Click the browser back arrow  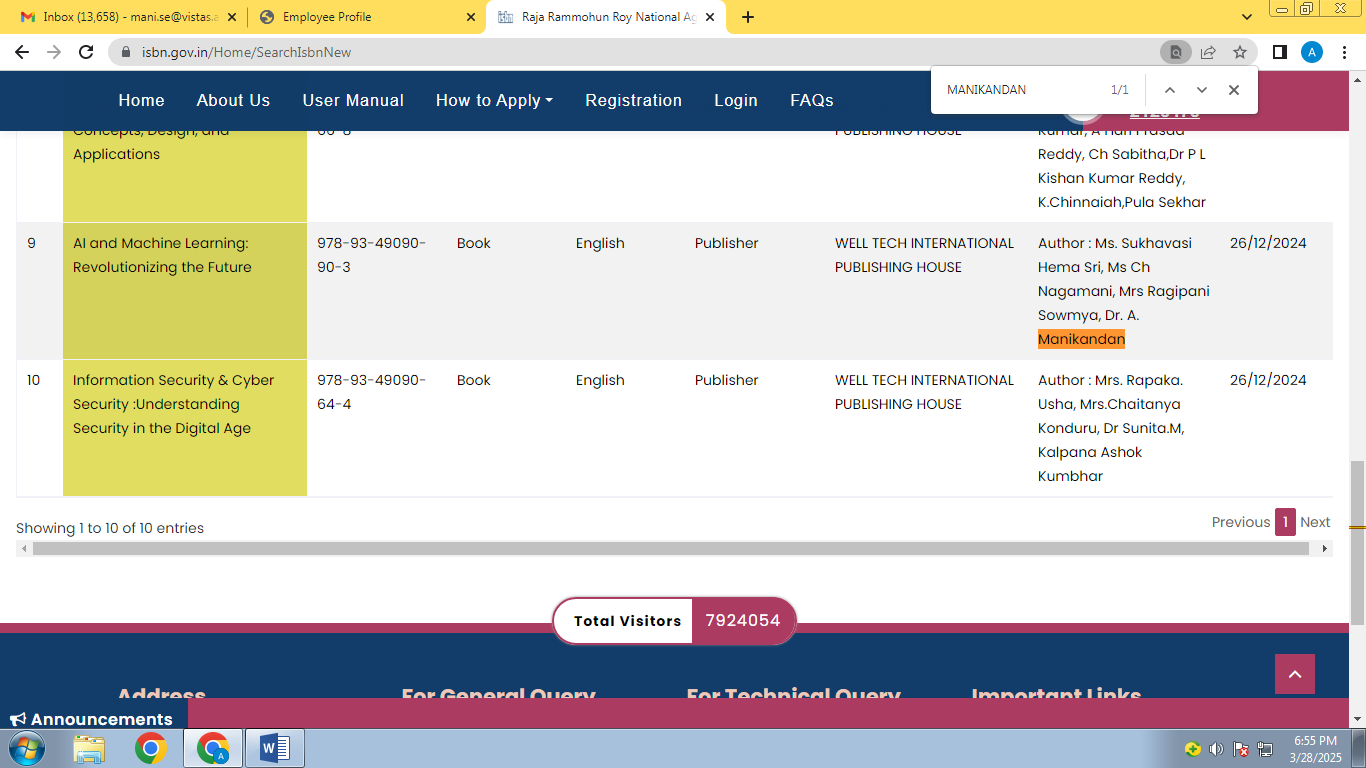coord(22,52)
